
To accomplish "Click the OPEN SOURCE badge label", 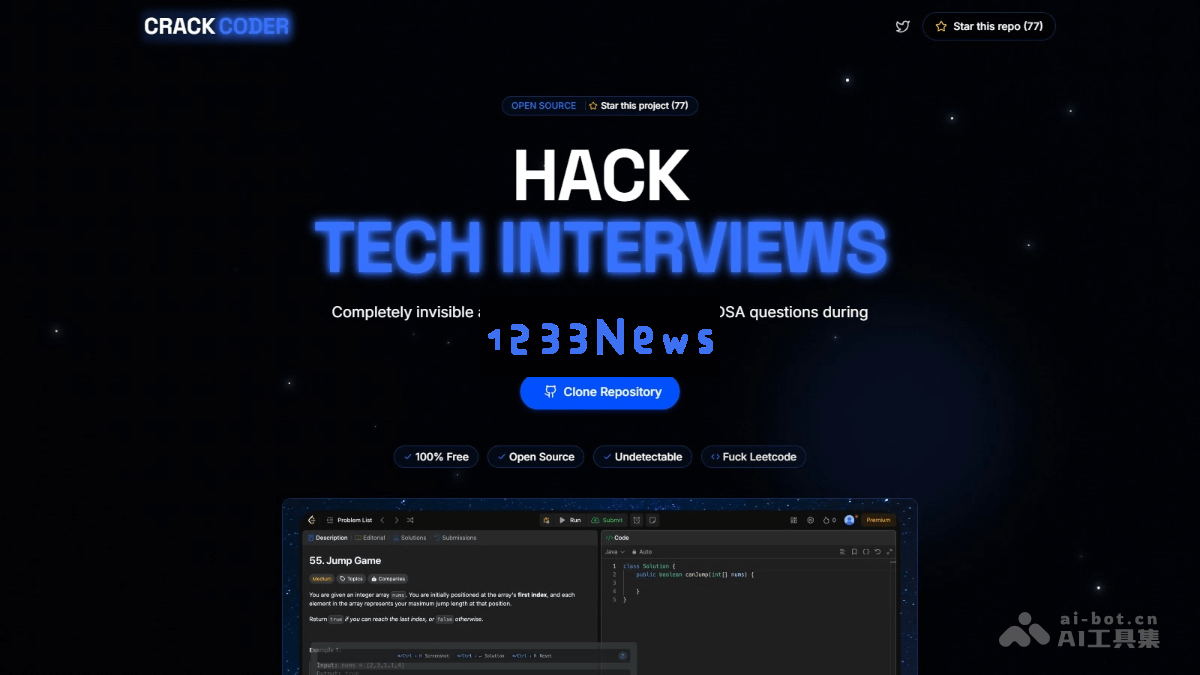I will 543,106.
